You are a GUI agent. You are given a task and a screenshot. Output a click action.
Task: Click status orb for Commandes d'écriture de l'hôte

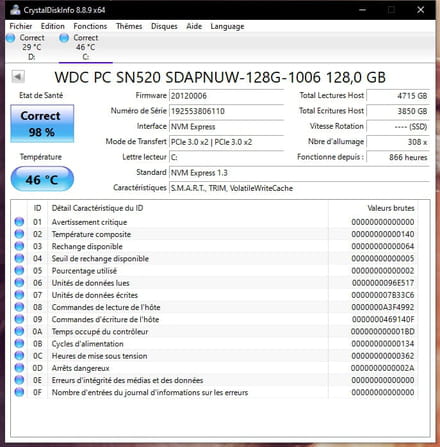[x=19, y=319]
